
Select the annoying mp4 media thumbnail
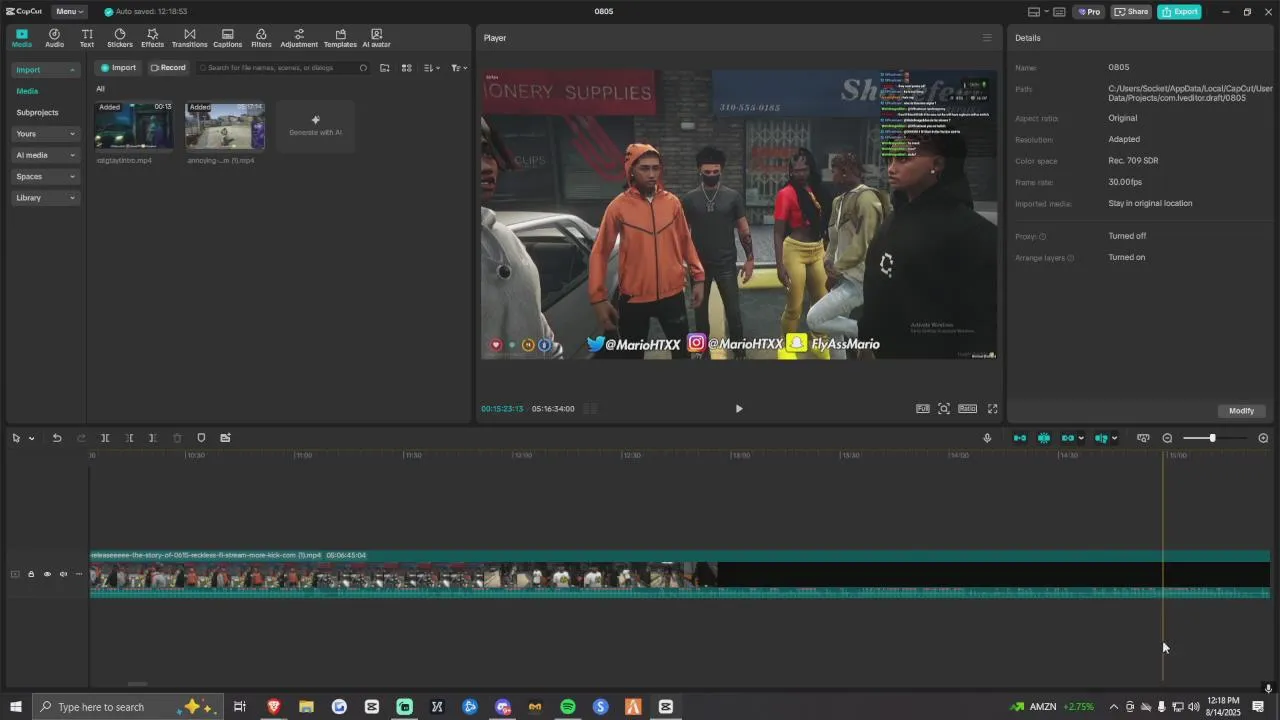(x=225, y=125)
